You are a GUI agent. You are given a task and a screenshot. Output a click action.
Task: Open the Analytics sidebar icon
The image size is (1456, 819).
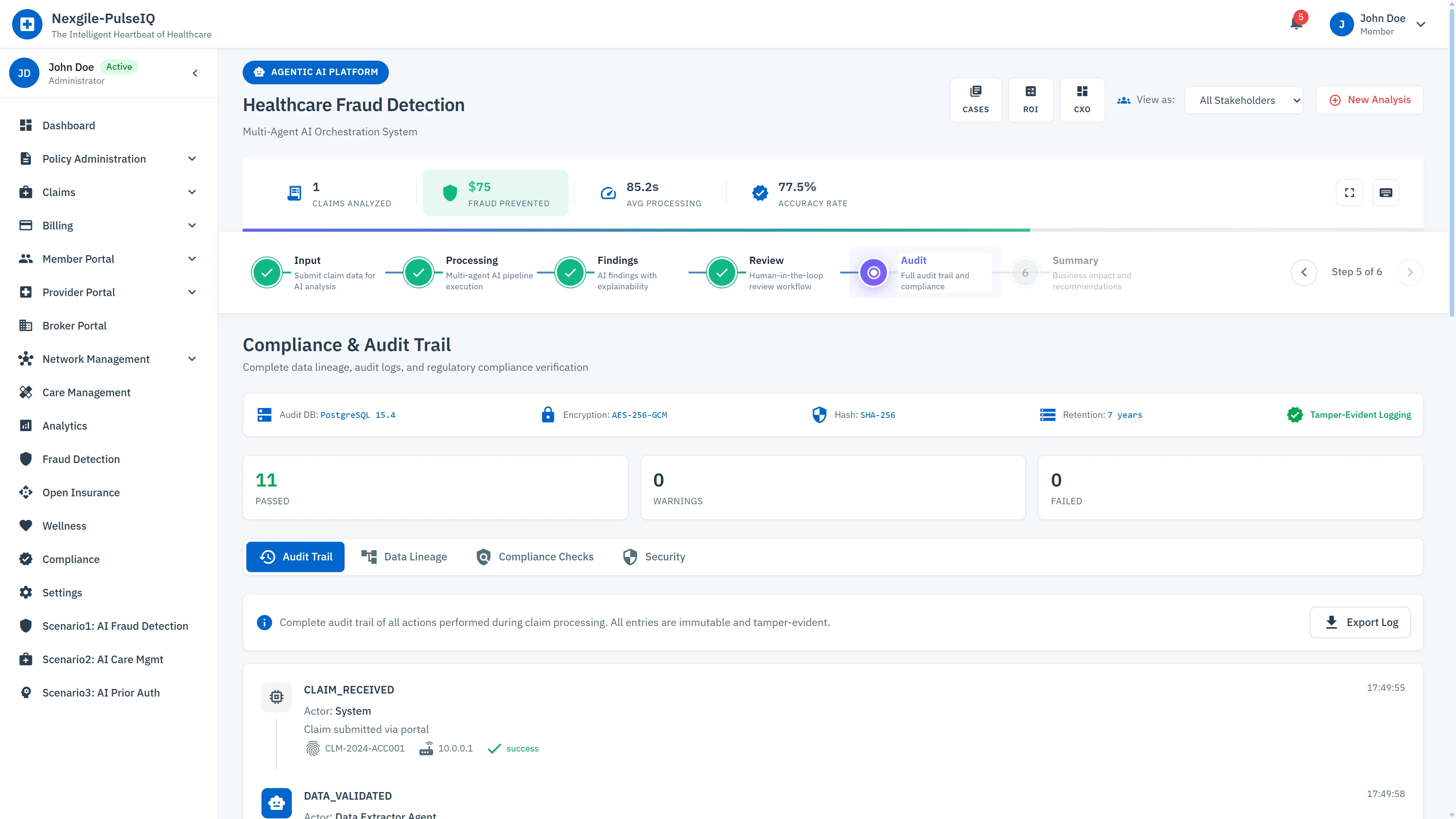tap(26, 425)
